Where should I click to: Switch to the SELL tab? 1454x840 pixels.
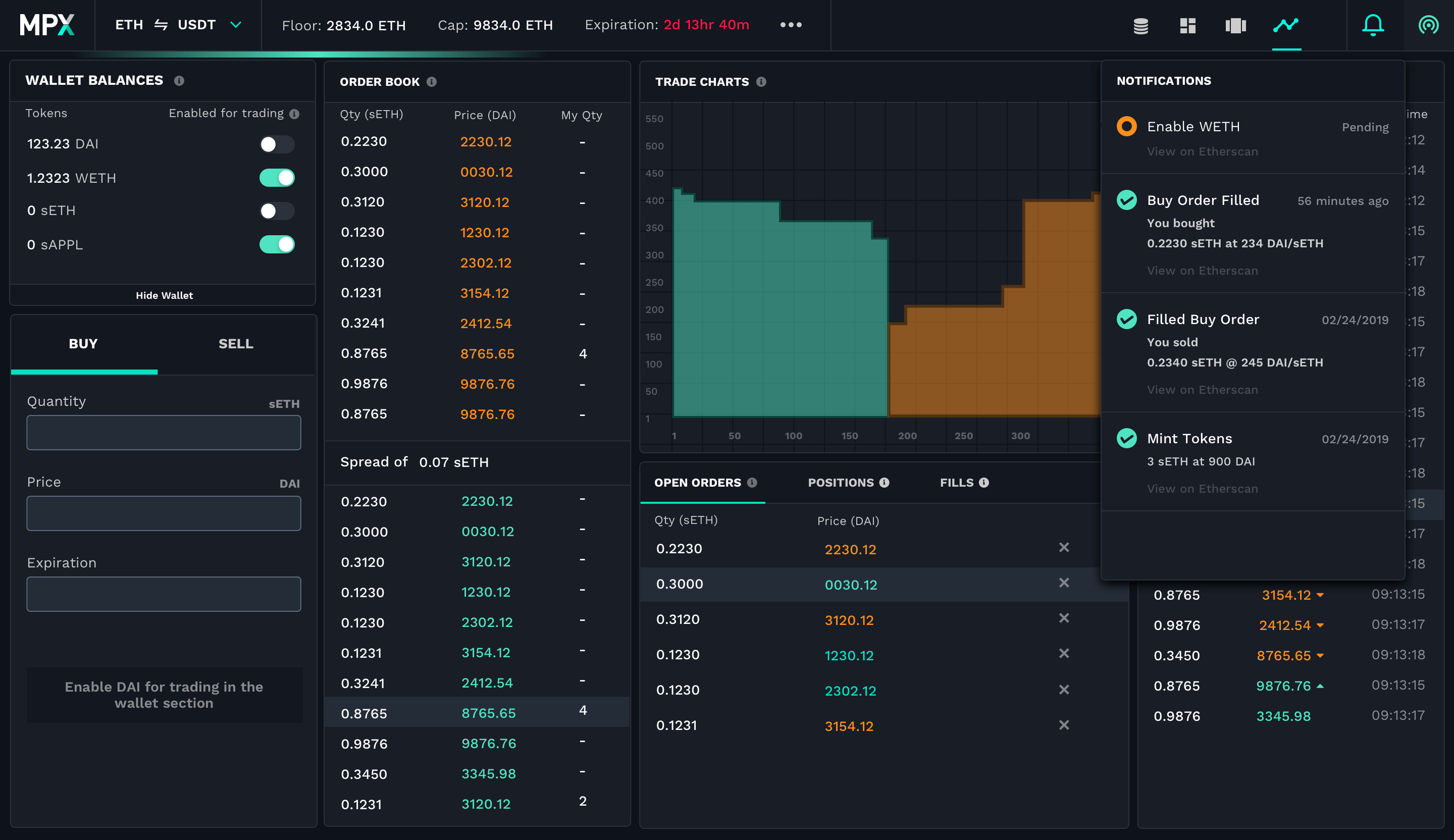click(x=236, y=344)
